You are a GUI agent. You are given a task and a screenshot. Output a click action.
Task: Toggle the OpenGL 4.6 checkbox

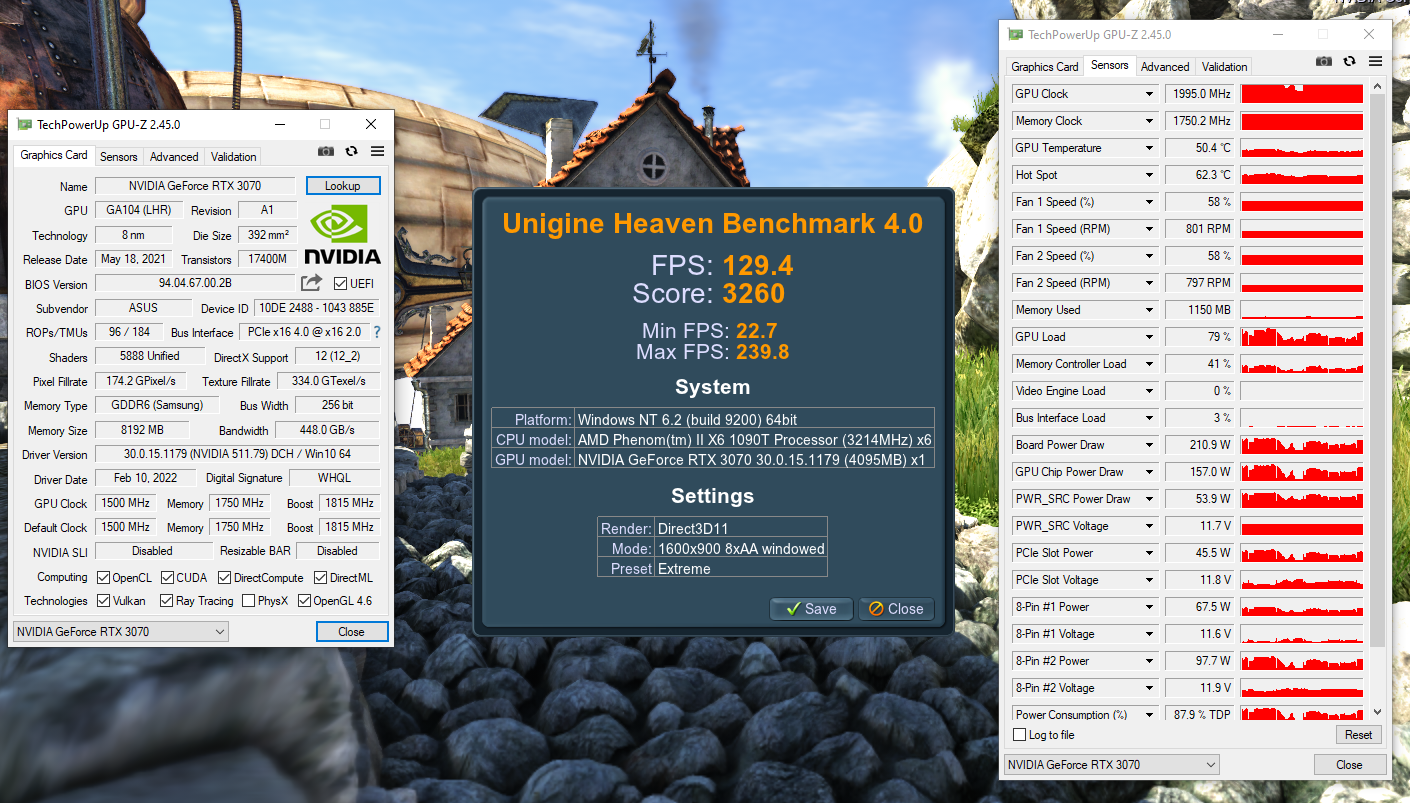(304, 601)
